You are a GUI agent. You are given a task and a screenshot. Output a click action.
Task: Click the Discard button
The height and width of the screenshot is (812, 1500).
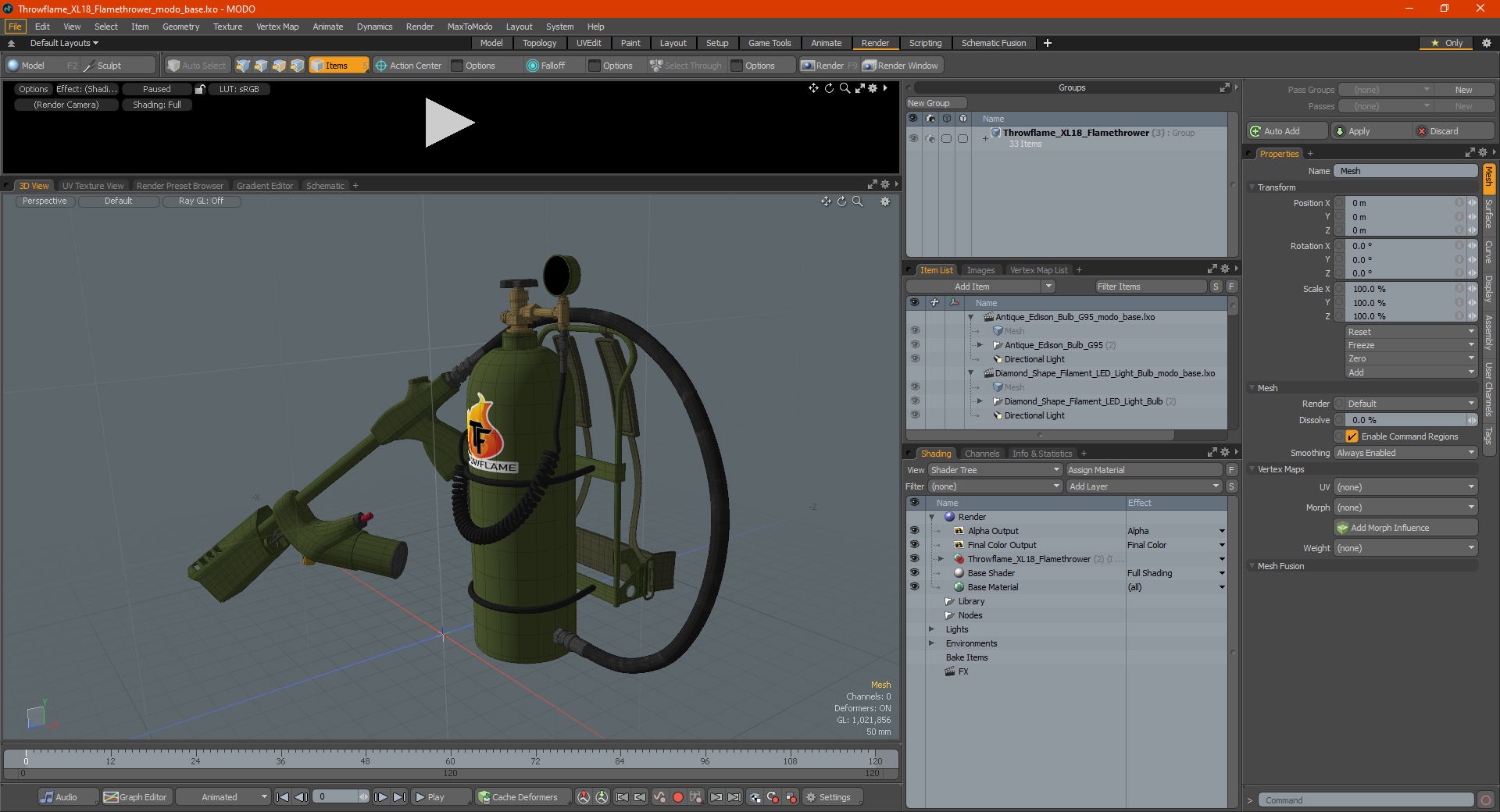[1455, 131]
